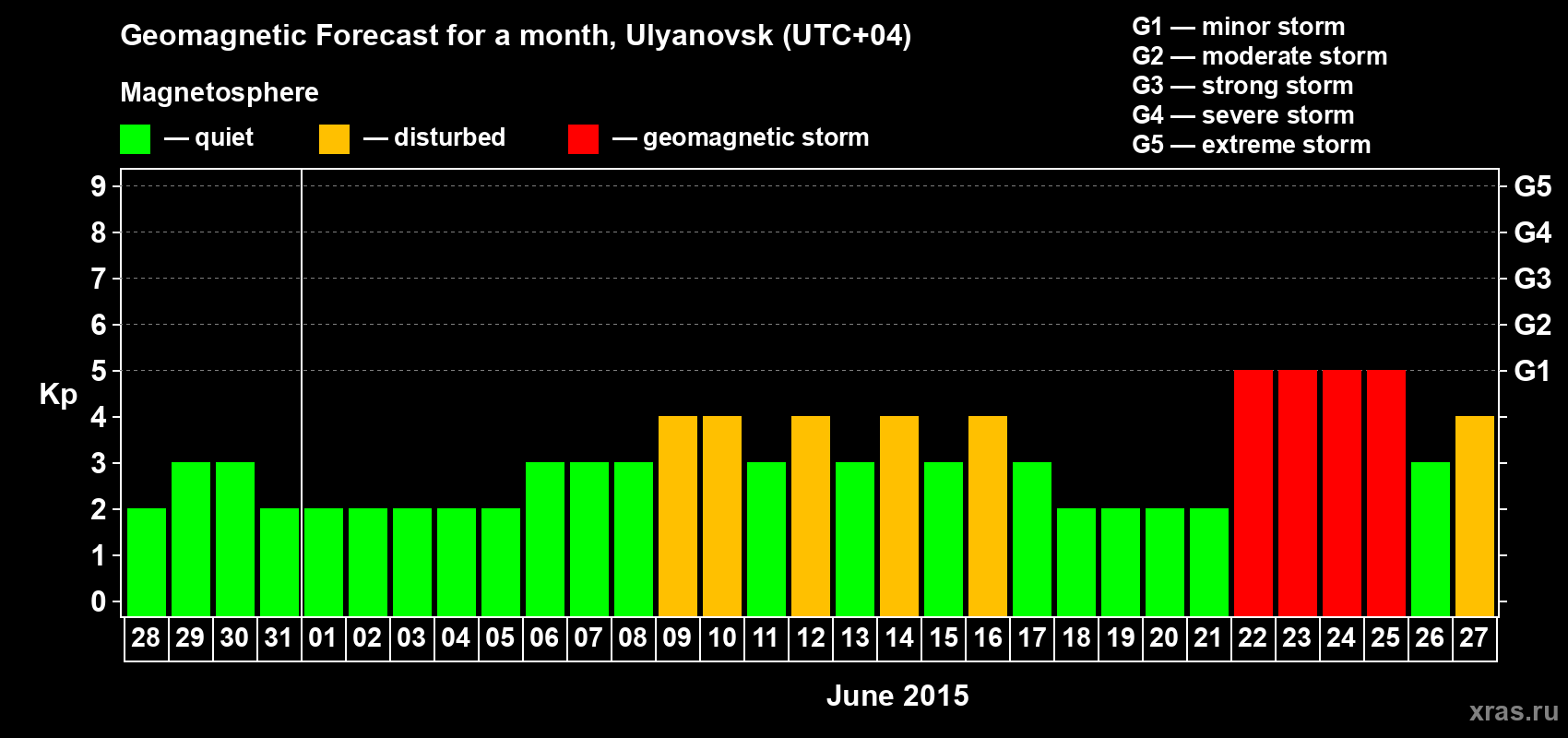Click the orange bar for day 09
The width and height of the screenshot is (1568, 738).
(678, 516)
